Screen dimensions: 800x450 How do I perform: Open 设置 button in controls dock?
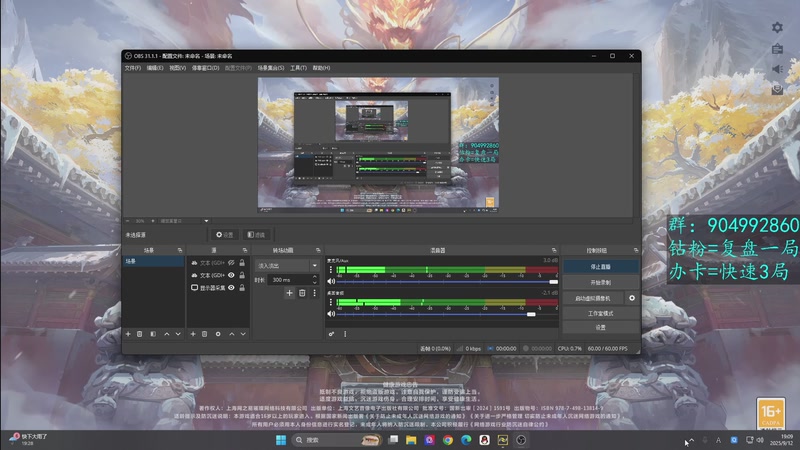tap(601, 327)
